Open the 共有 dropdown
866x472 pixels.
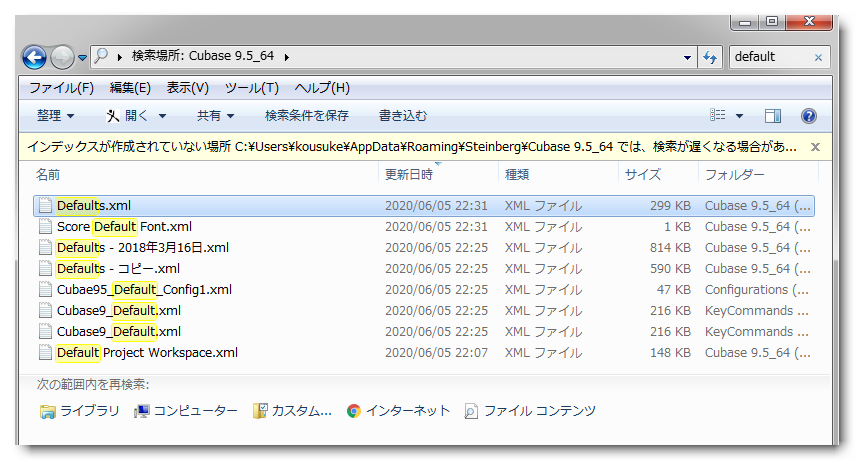click(x=215, y=116)
